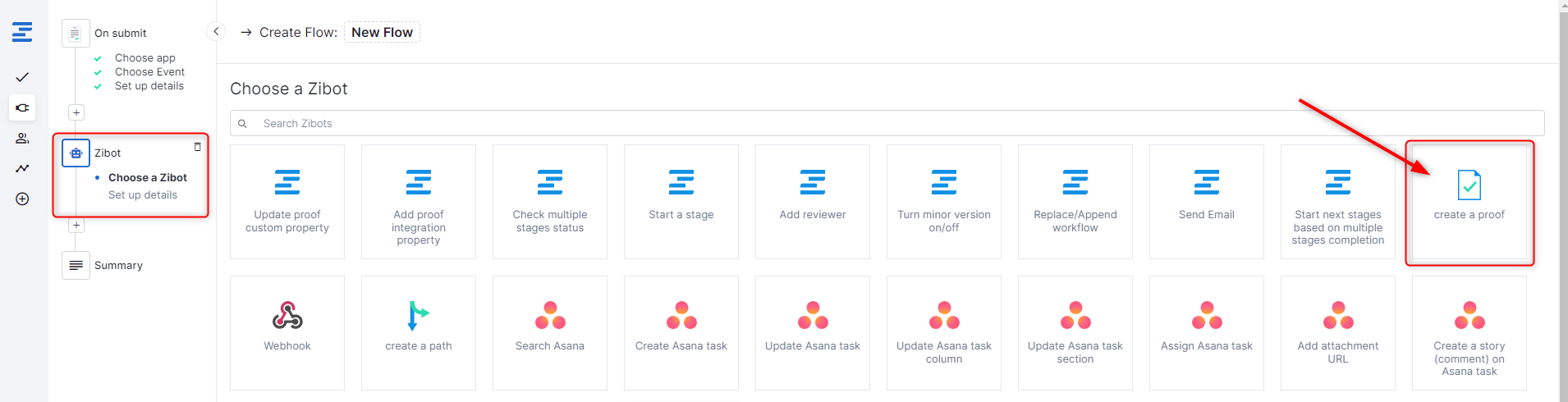
Task: Choose Add proof integration property Zibot
Action: pyautogui.click(x=419, y=202)
